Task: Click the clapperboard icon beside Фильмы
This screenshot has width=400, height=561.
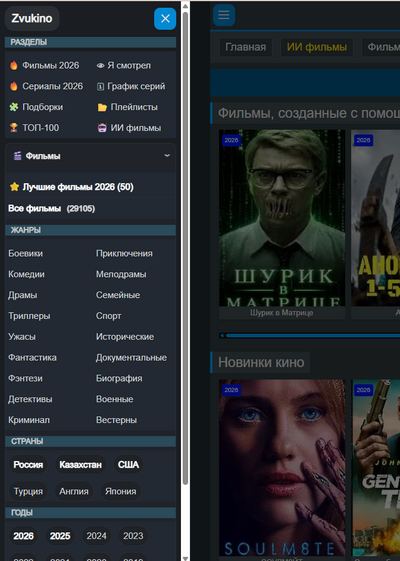Action: [18, 156]
